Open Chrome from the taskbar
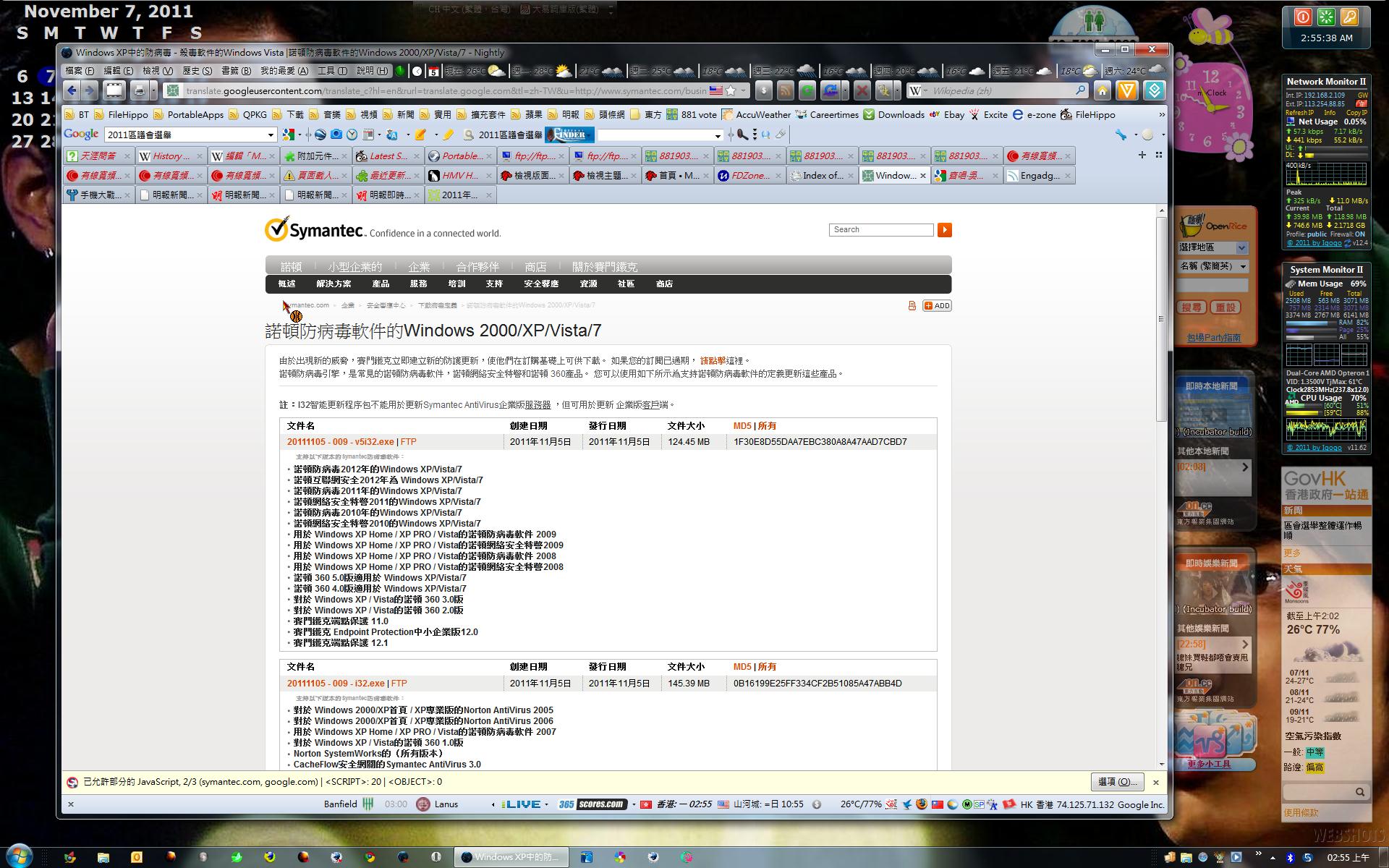This screenshot has width=1389, height=868. click(x=370, y=857)
